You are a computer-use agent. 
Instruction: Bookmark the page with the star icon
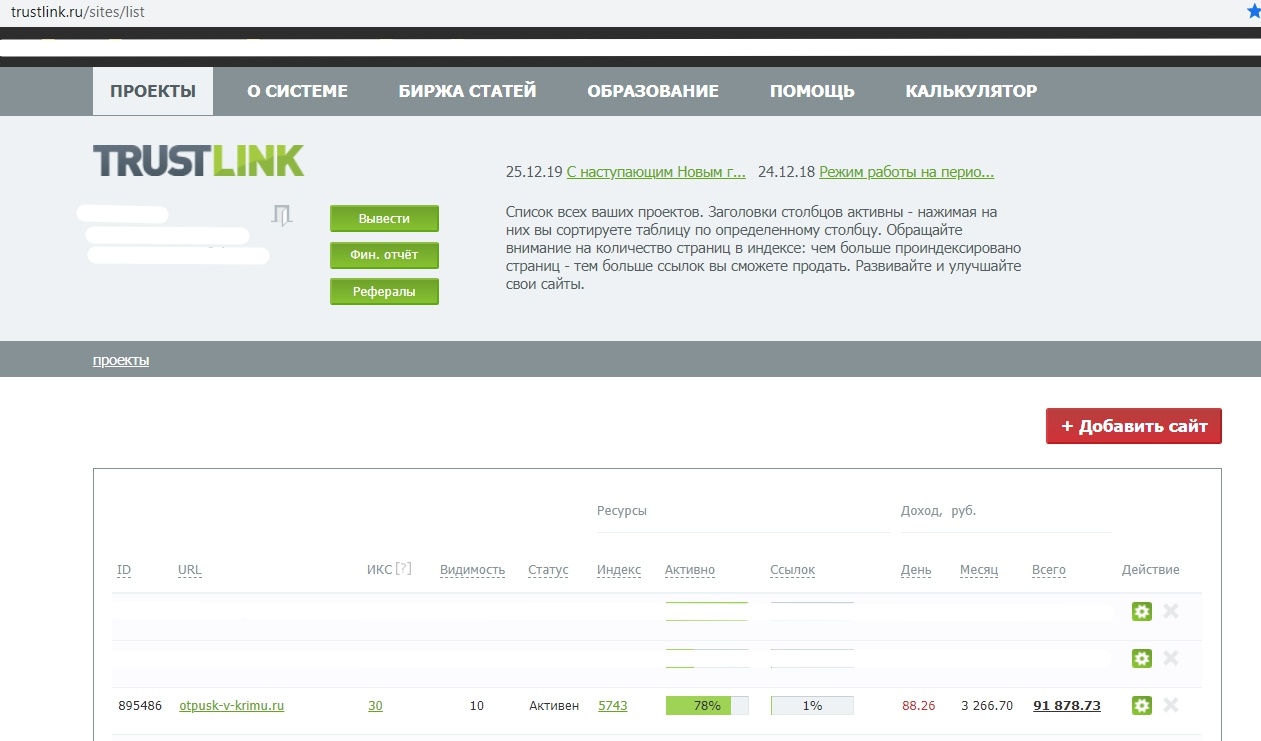(x=1253, y=12)
